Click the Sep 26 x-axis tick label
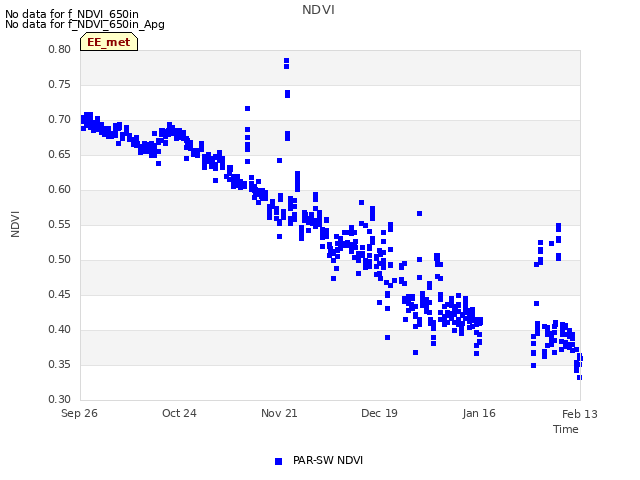The height and width of the screenshot is (480, 640). [x=79, y=413]
